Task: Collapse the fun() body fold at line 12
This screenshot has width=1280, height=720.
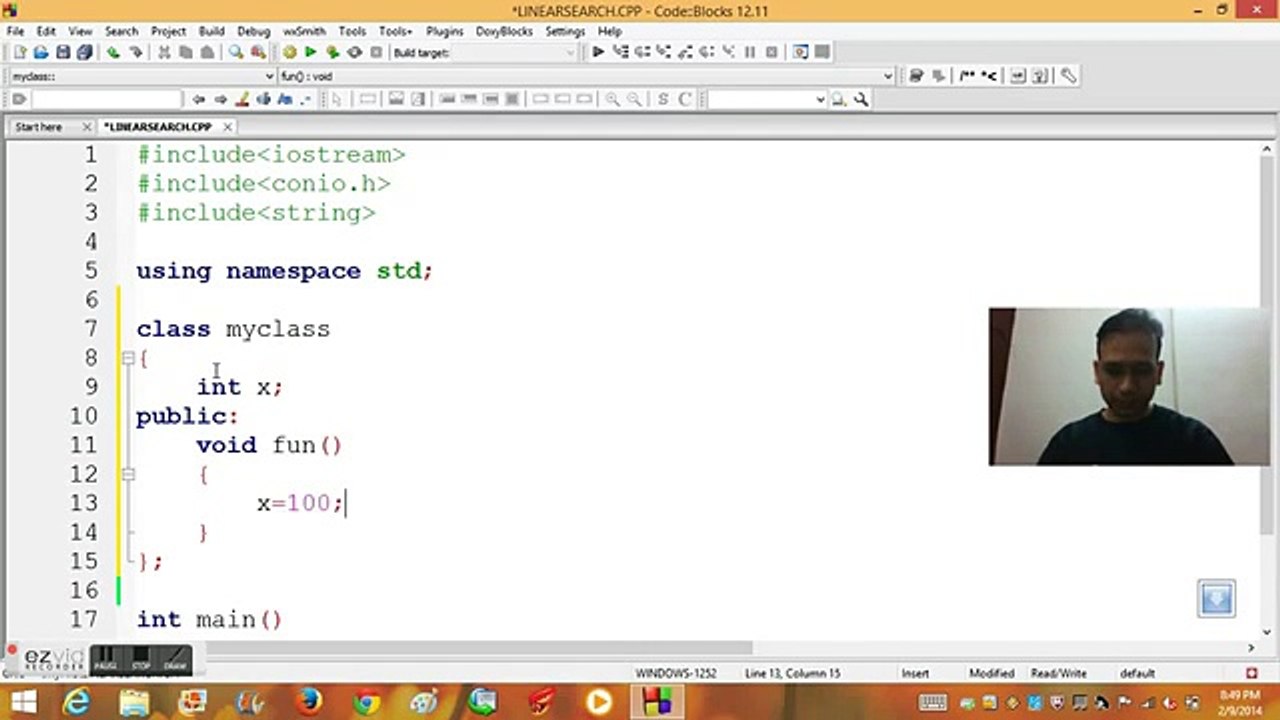Action: (127, 473)
